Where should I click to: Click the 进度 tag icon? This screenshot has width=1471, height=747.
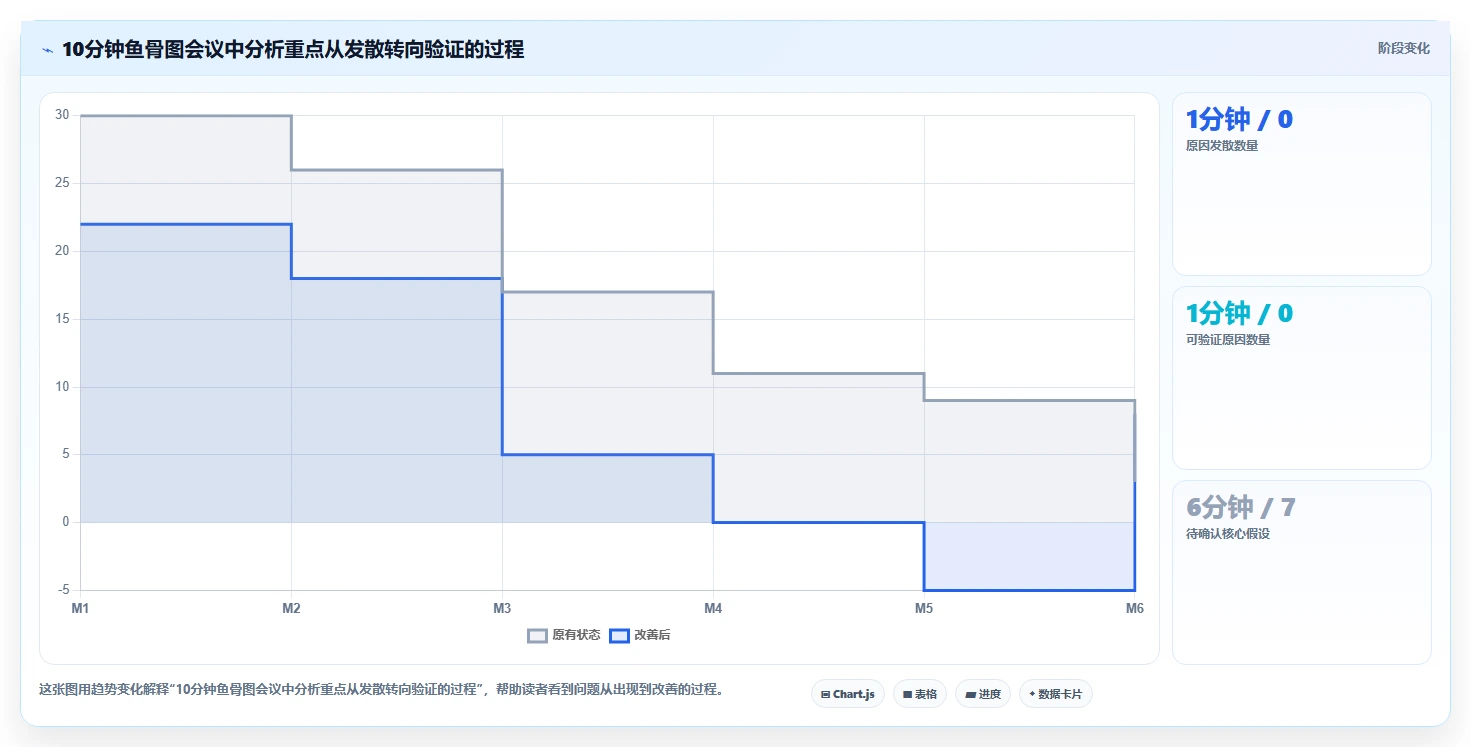(970, 694)
